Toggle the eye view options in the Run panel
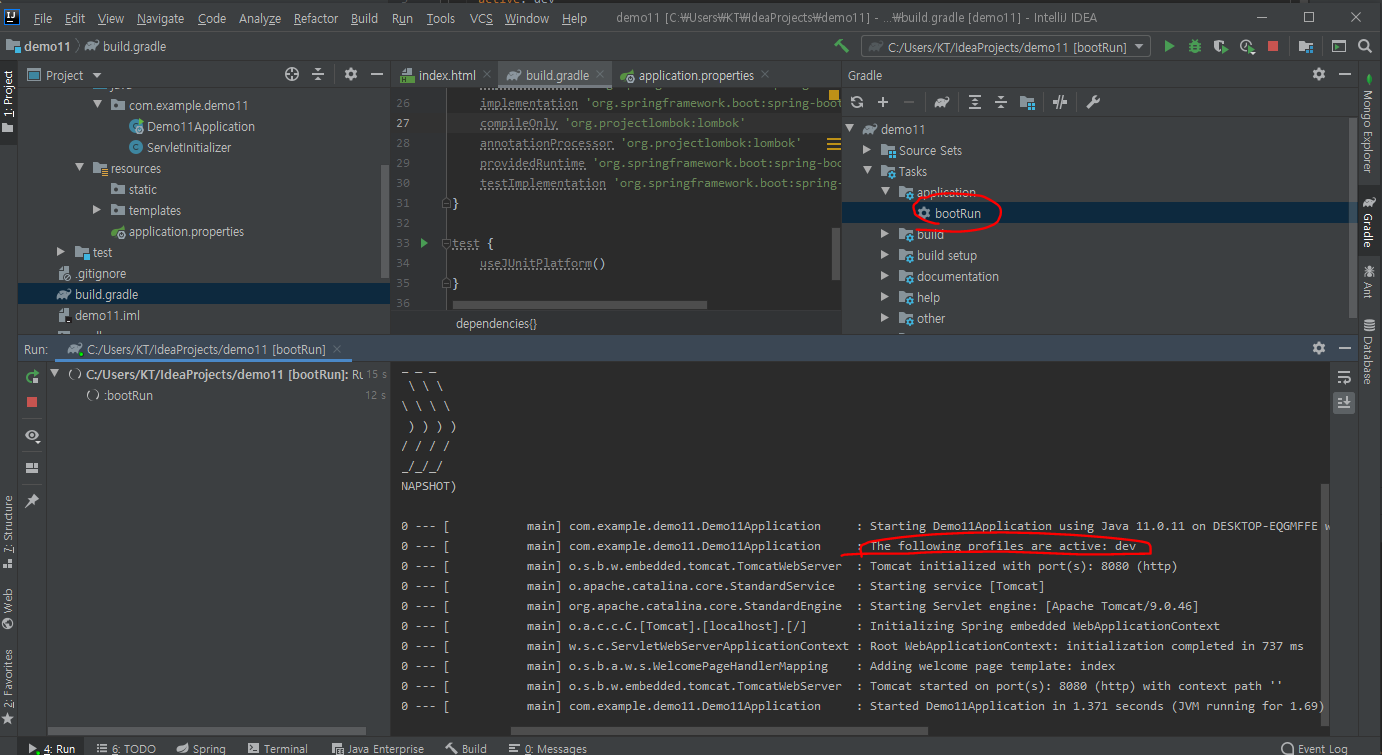The width and height of the screenshot is (1382, 755). coord(32,436)
